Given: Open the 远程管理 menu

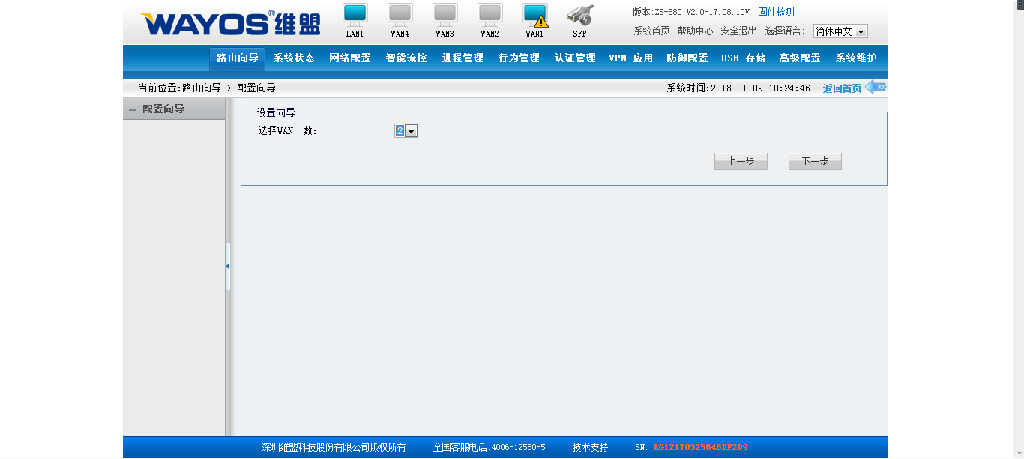Looking at the screenshot, I should coord(462,58).
